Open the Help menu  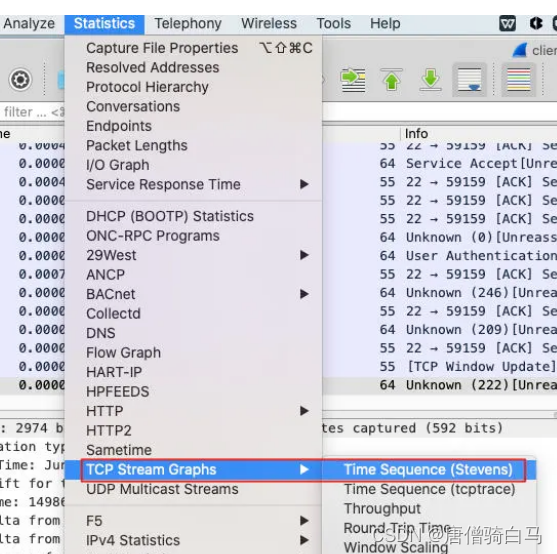click(x=385, y=23)
